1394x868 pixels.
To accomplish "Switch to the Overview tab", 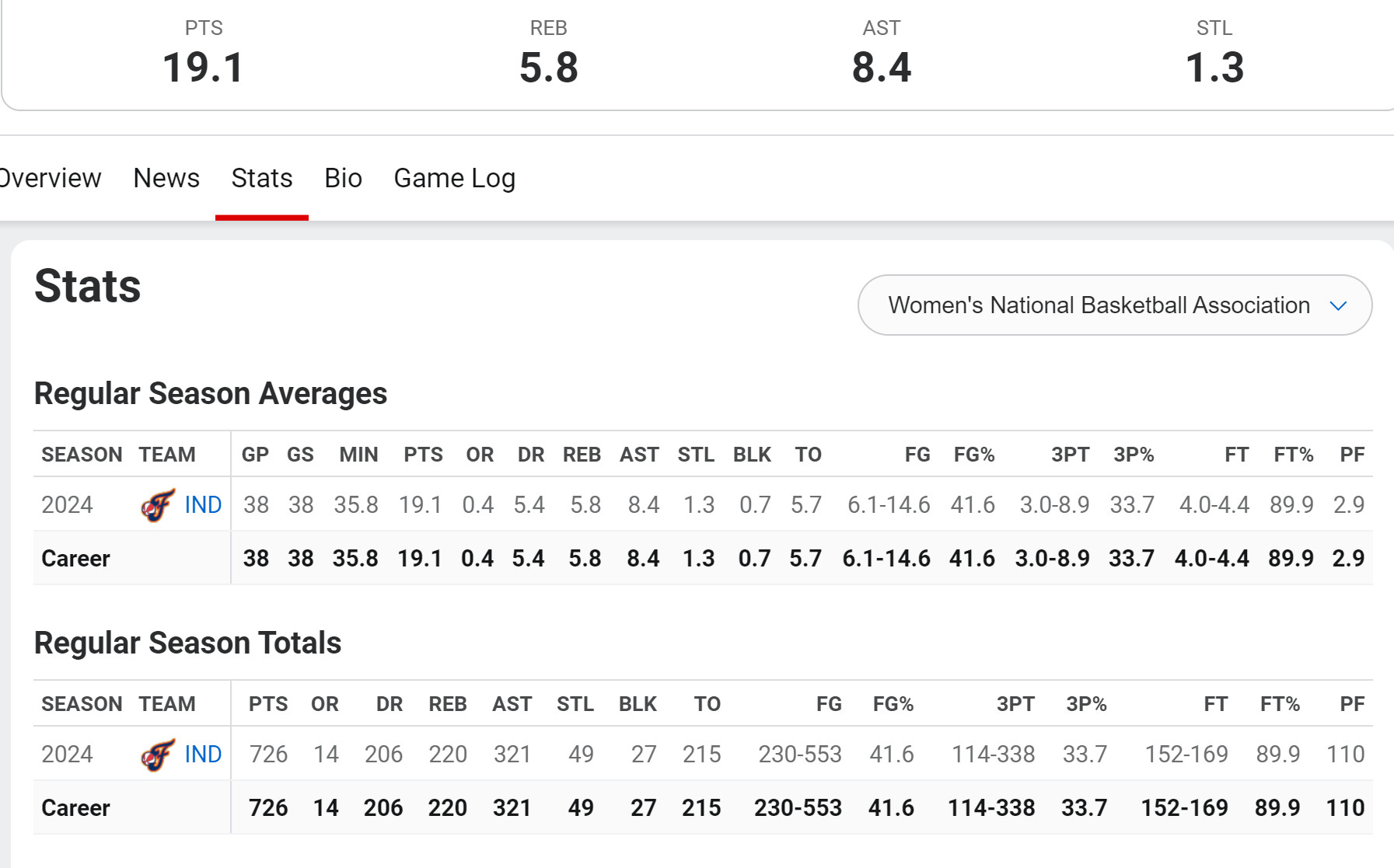I will tap(50, 178).
